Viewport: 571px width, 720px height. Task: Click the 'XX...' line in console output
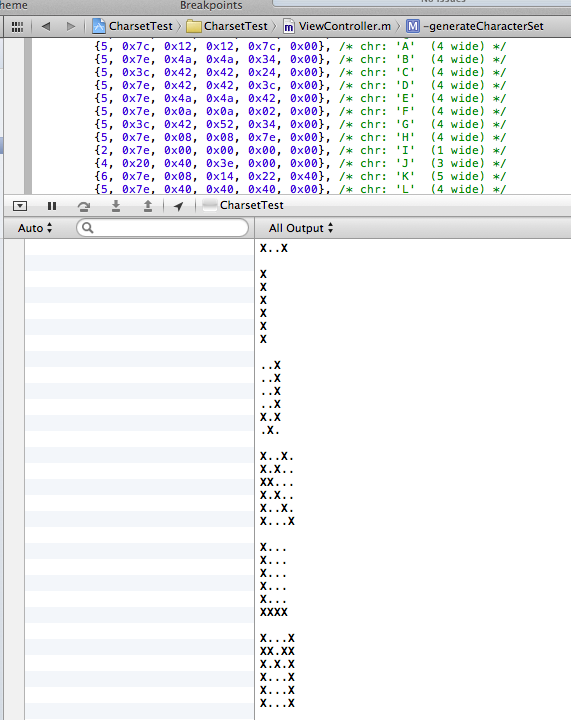tap(277, 482)
